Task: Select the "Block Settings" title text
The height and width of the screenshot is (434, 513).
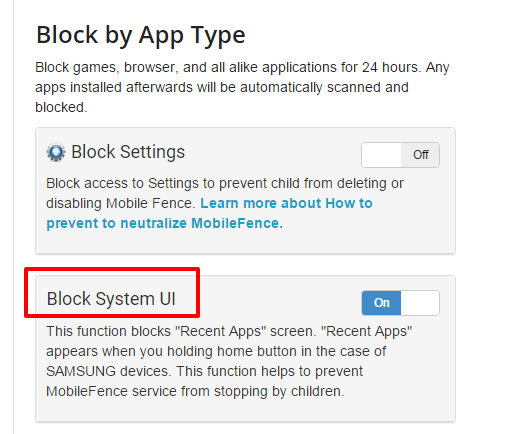Action: [128, 152]
